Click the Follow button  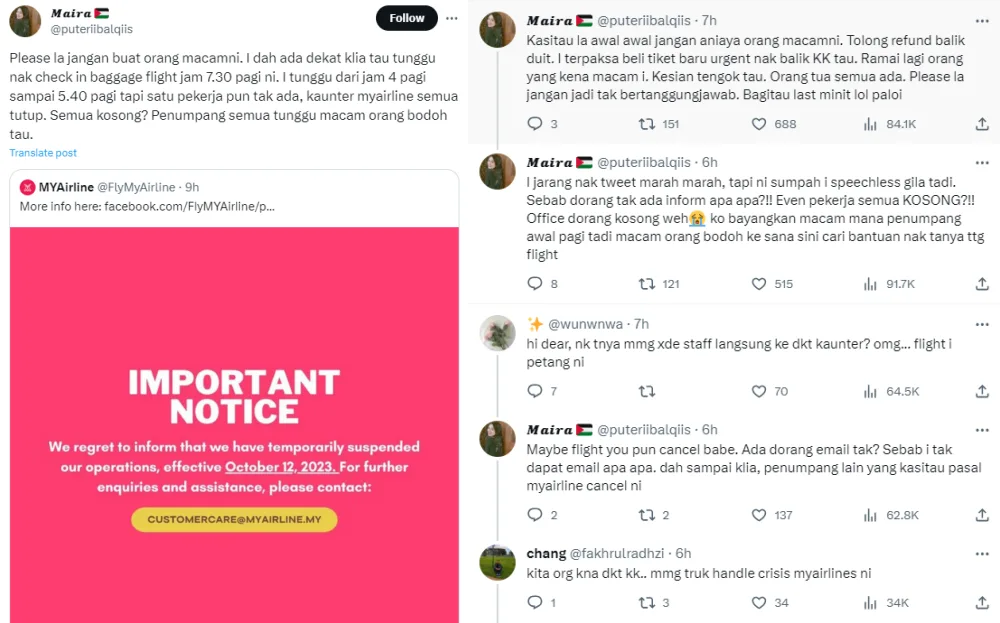pos(406,18)
